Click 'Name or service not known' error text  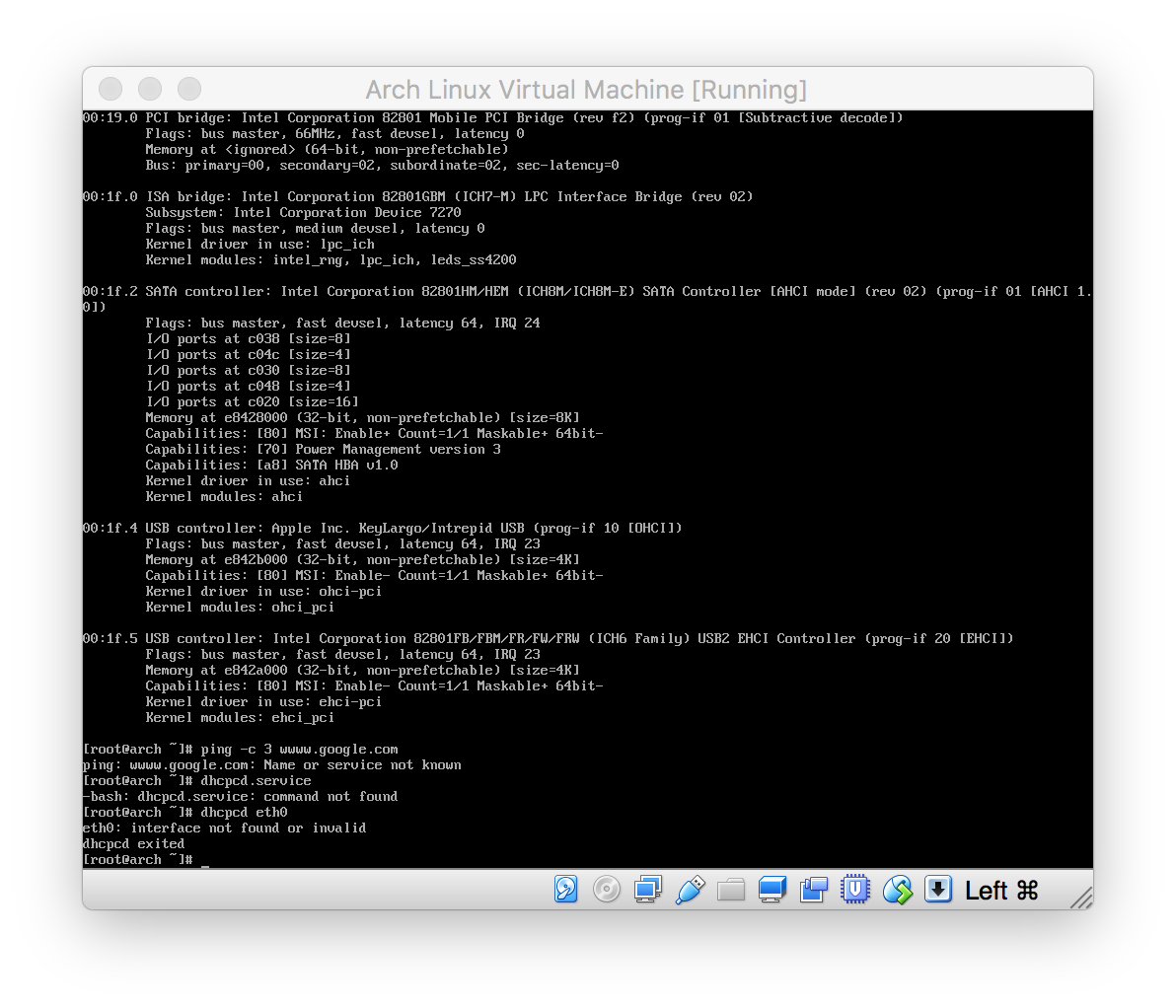(x=362, y=765)
